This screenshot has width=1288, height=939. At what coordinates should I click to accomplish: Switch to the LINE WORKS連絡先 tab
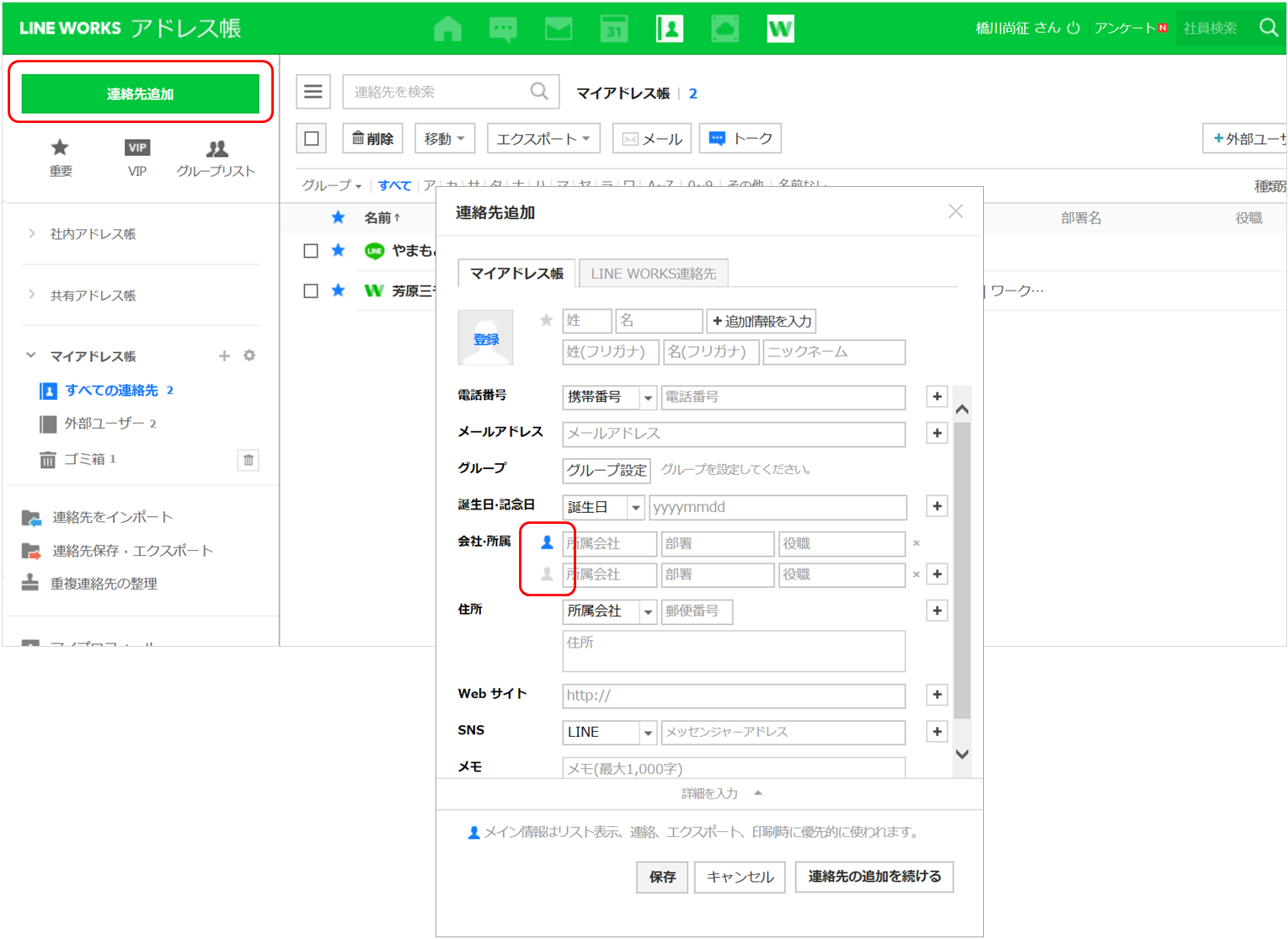point(653,274)
